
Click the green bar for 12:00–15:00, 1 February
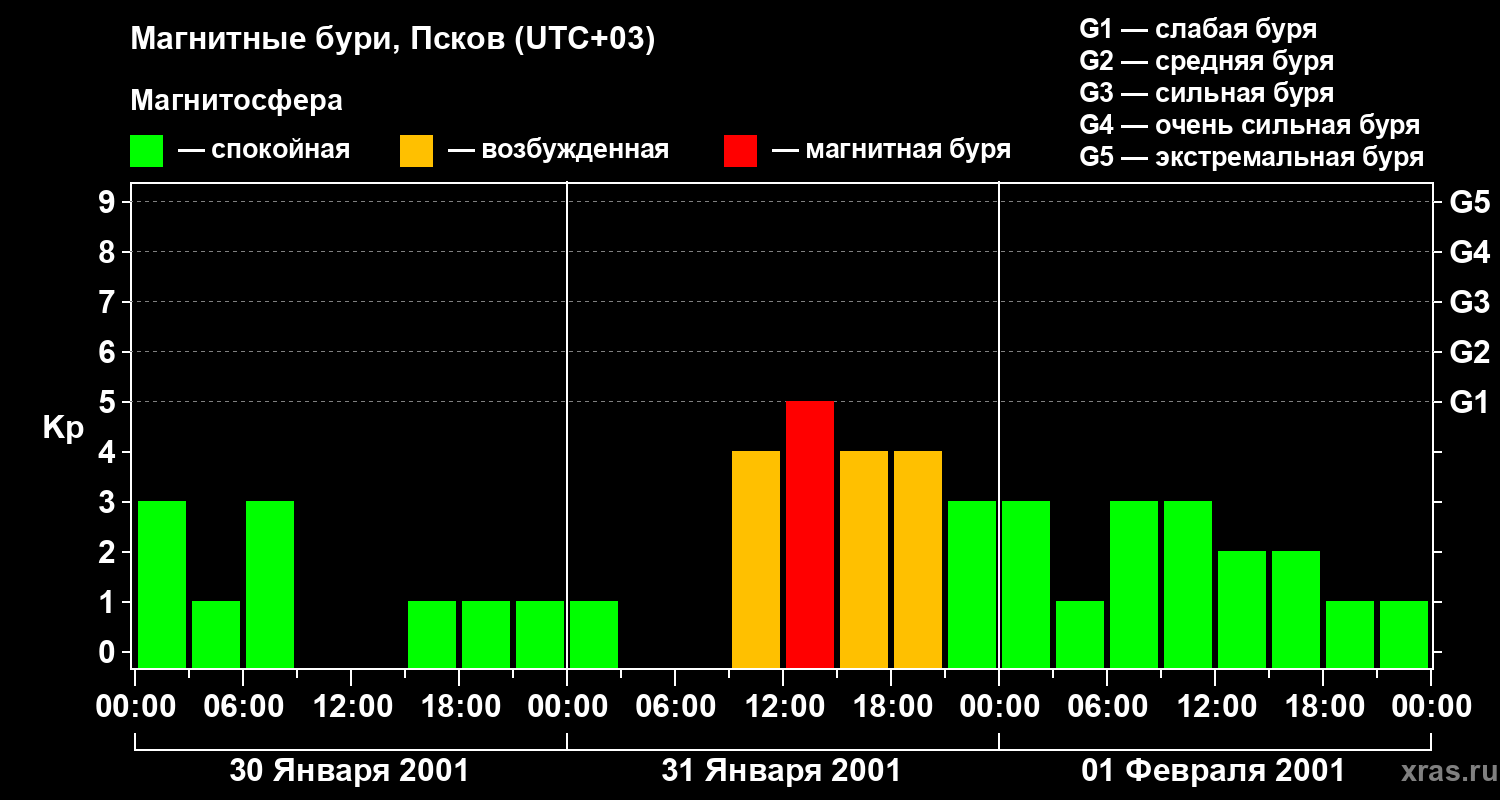1242,609
